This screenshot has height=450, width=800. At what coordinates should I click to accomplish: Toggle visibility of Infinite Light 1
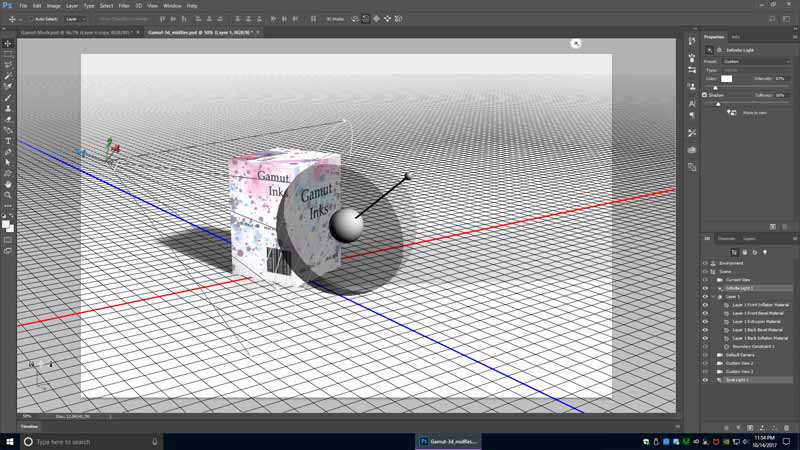[705, 288]
